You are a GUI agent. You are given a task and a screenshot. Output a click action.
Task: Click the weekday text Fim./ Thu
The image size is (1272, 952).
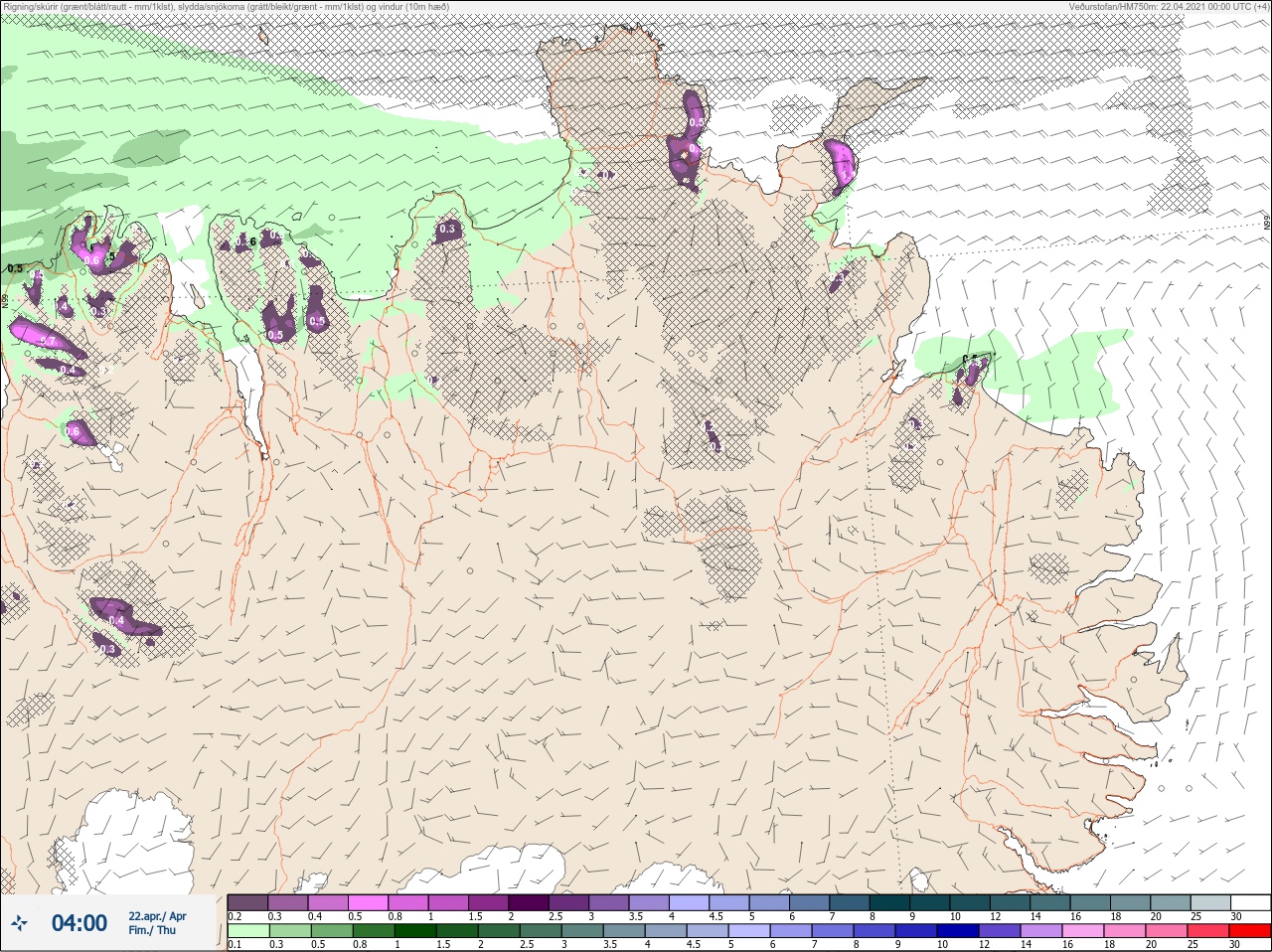coord(152,930)
